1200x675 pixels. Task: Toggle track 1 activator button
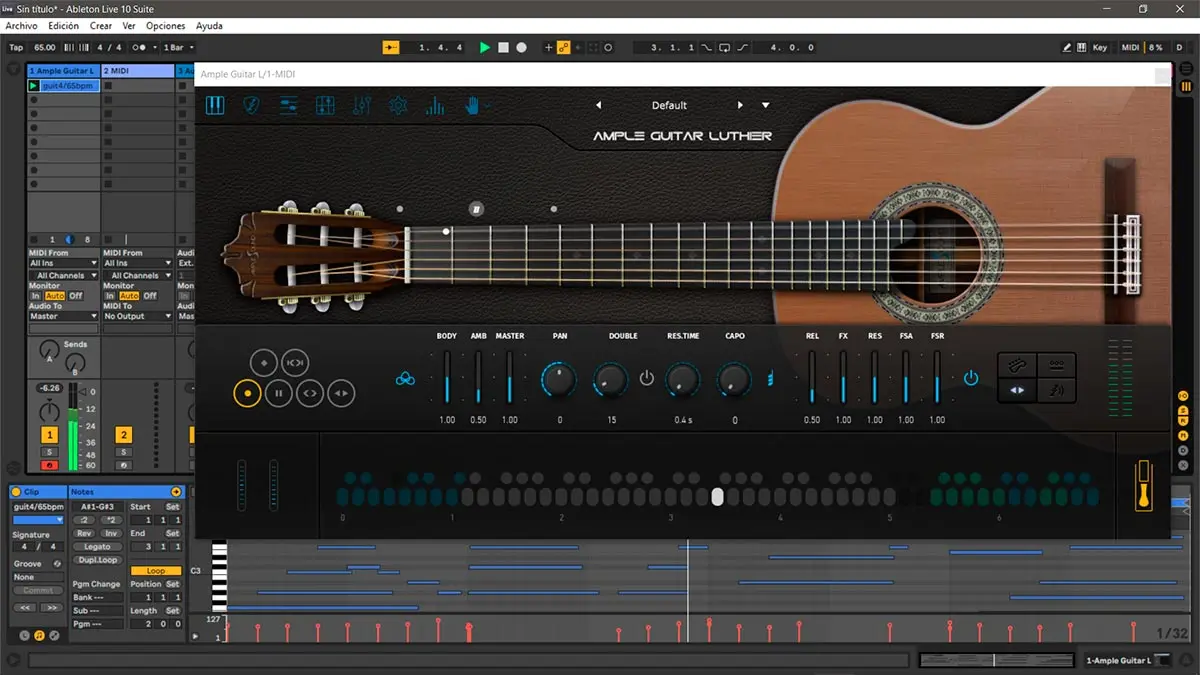49,435
